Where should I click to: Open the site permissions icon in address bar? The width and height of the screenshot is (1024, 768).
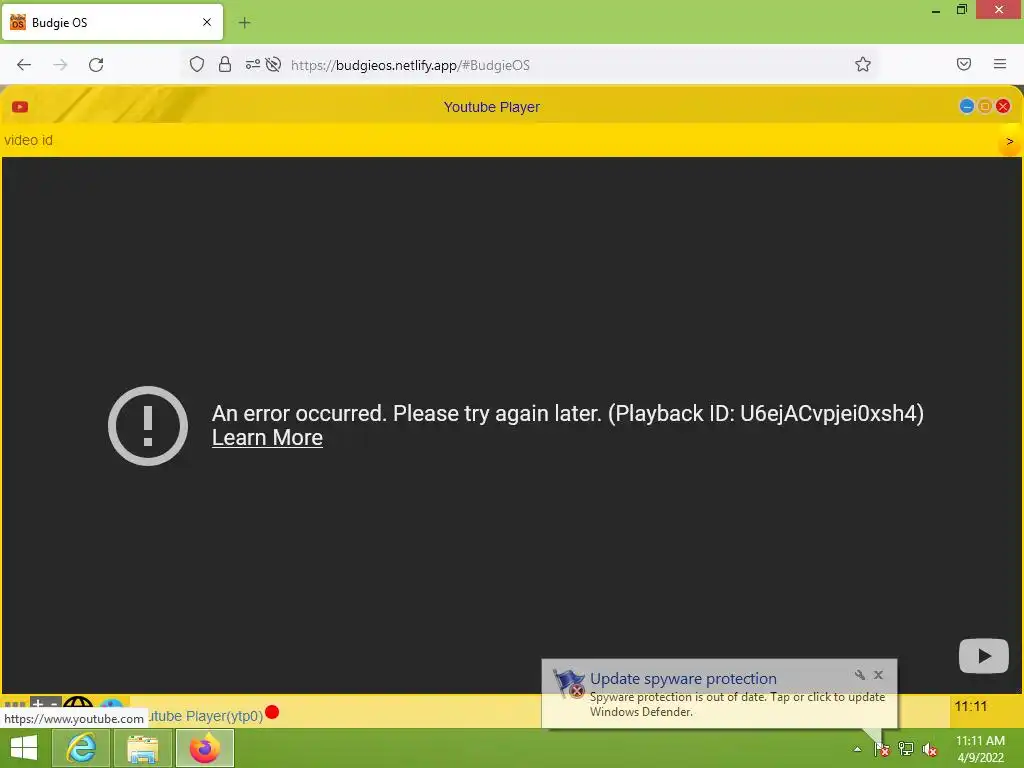pos(252,64)
